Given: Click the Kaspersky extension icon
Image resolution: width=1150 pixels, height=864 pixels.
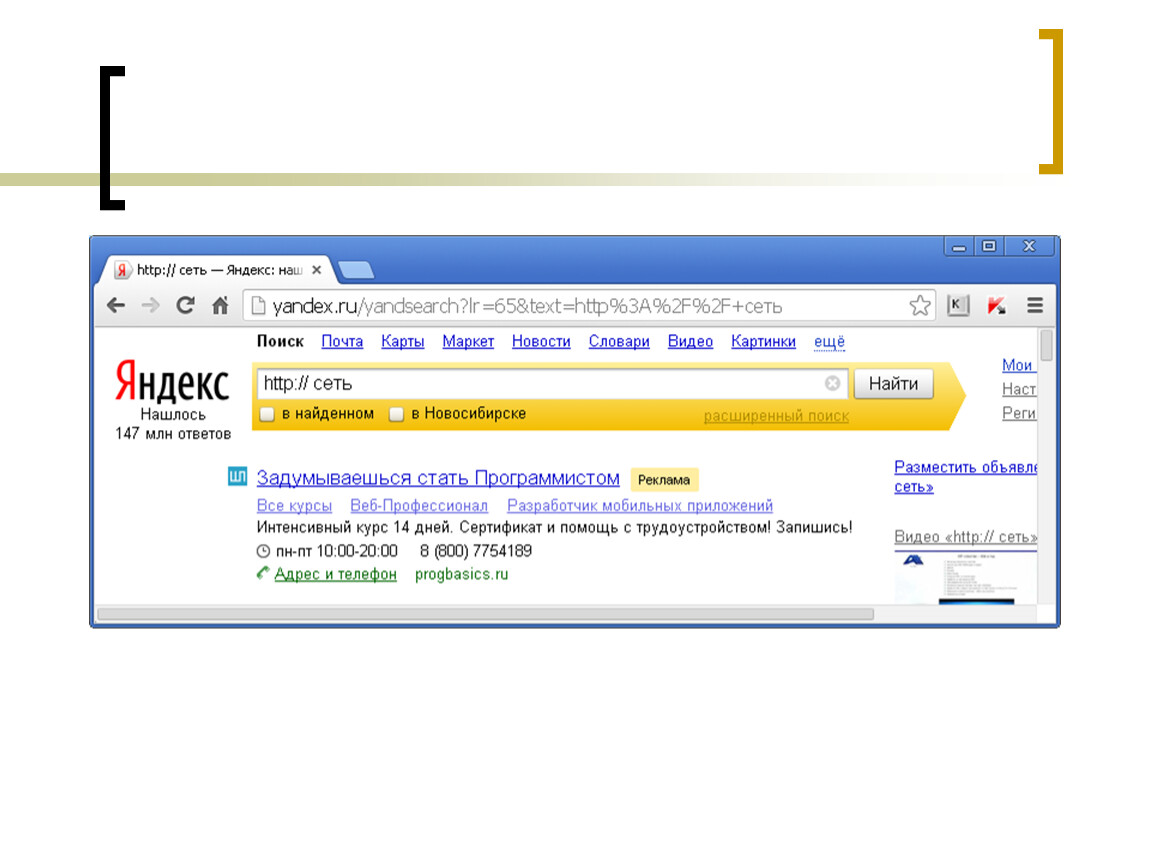Looking at the screenshot, I should click(996, 306).
